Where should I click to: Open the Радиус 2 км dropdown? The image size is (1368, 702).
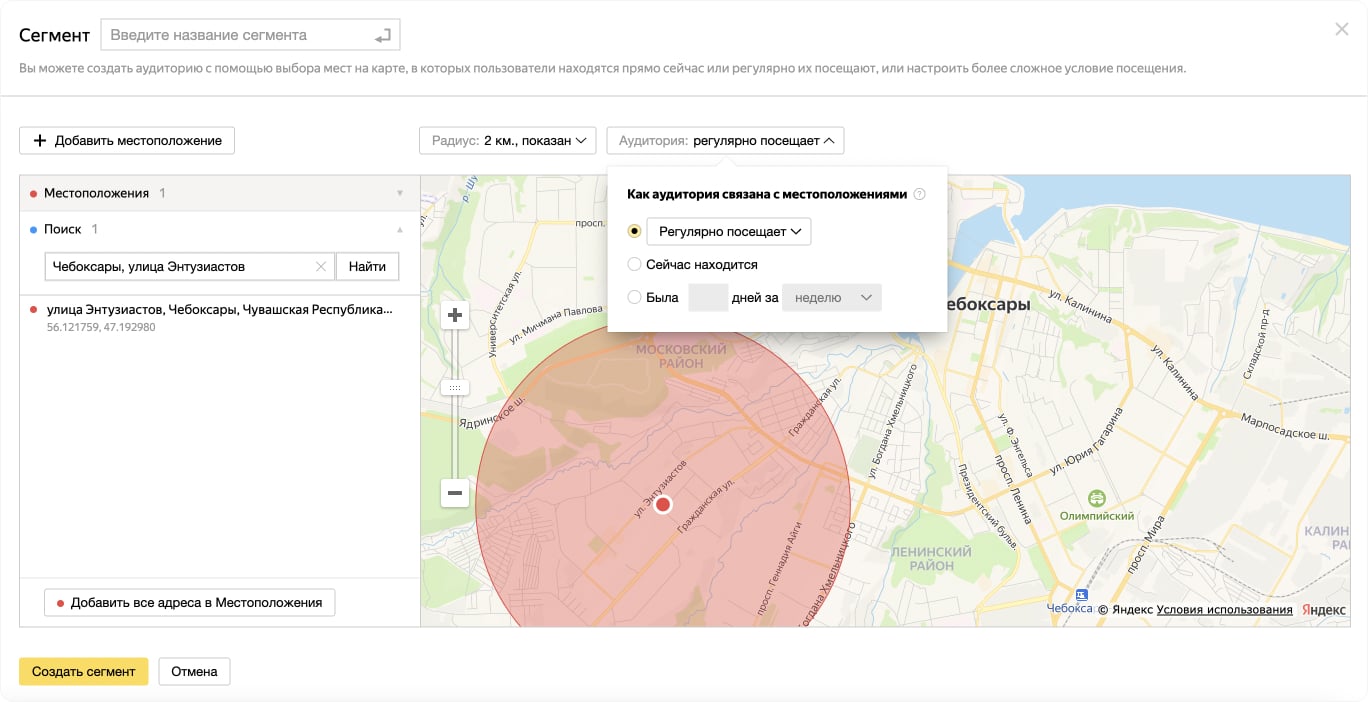(508, 141)
